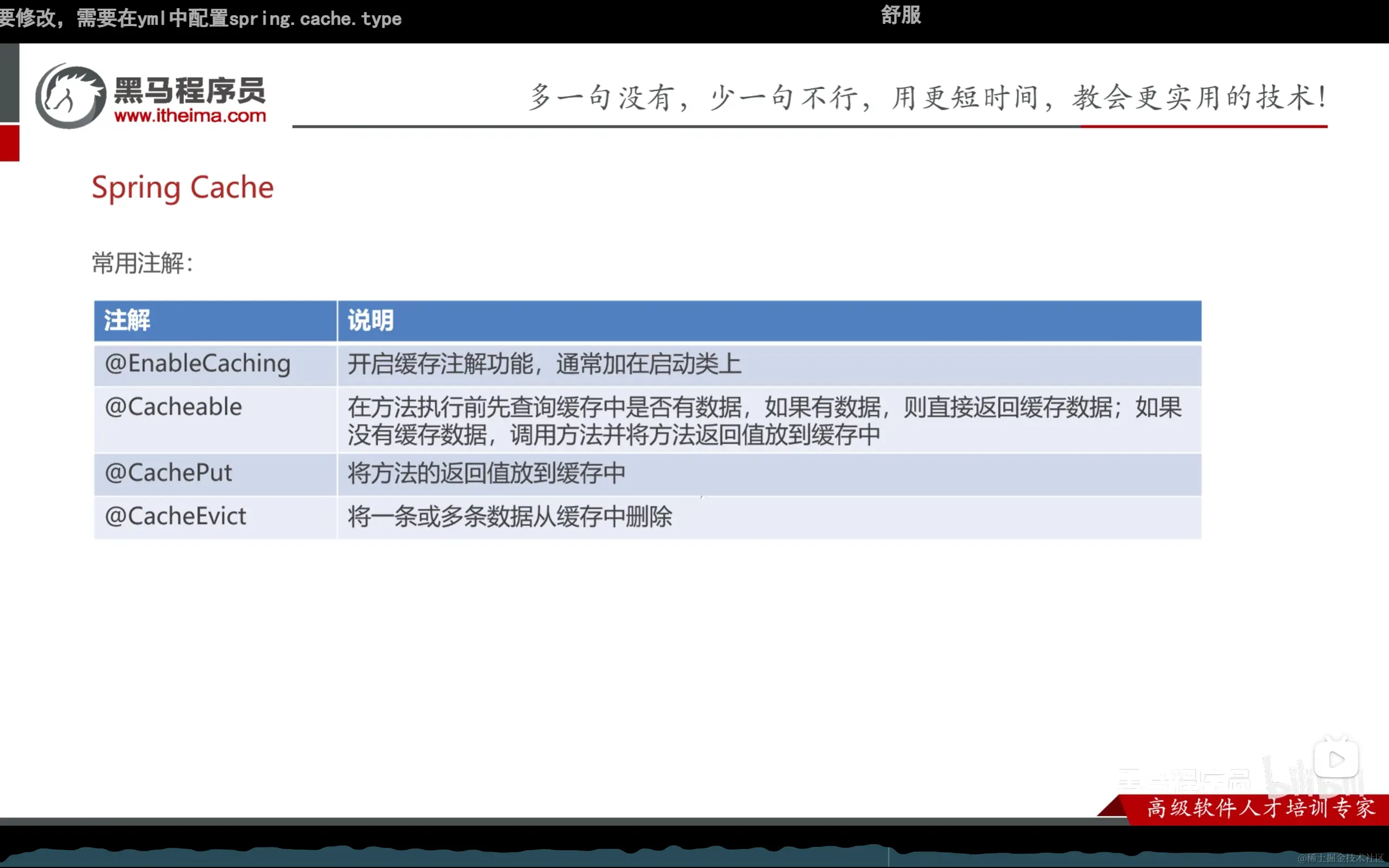Click the 注解 column header
The width and height of the screenshot is (1389, 868).
[x=128, y=320]
